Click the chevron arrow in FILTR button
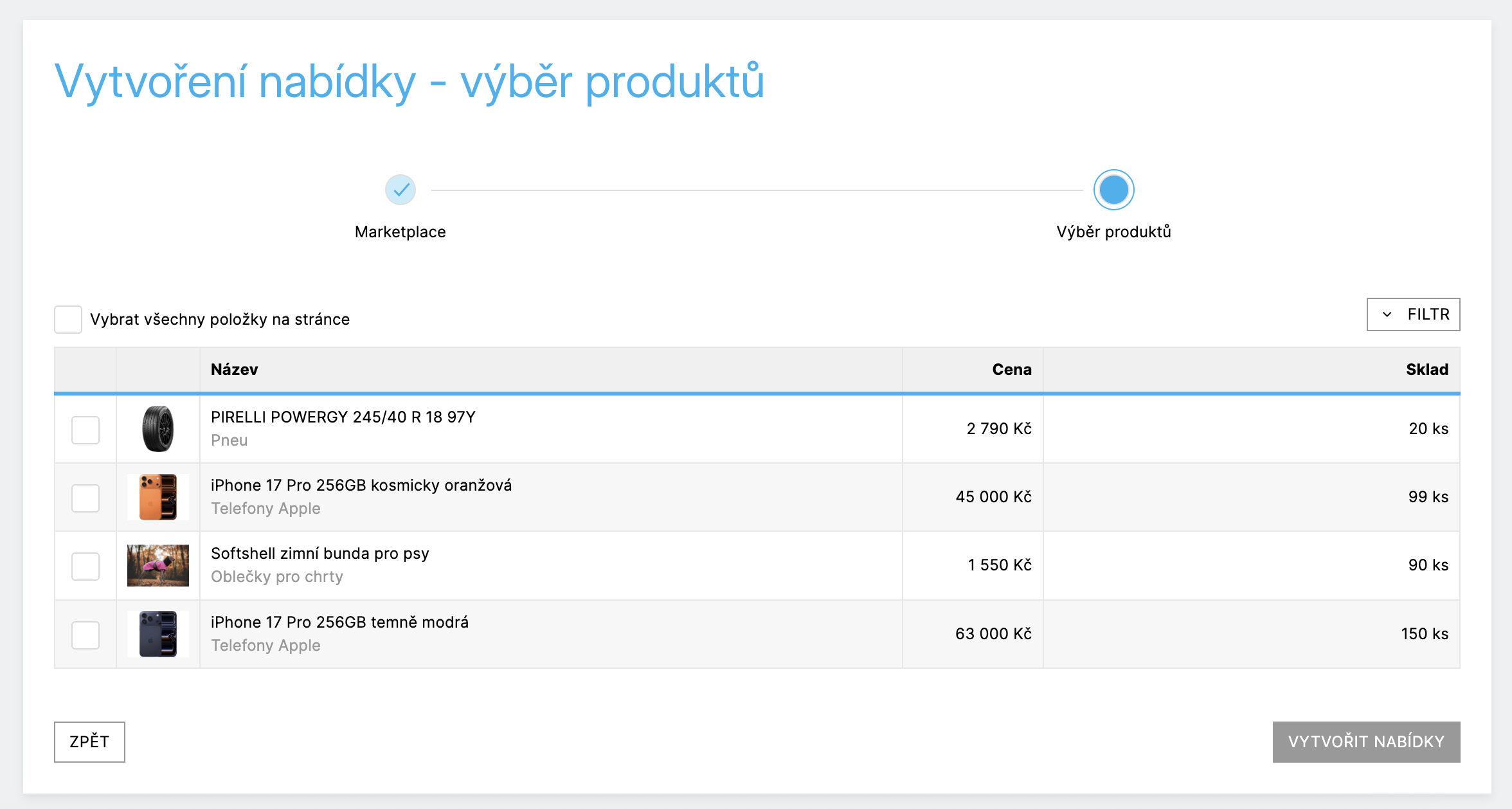1512x809 pixels. 1387,314
